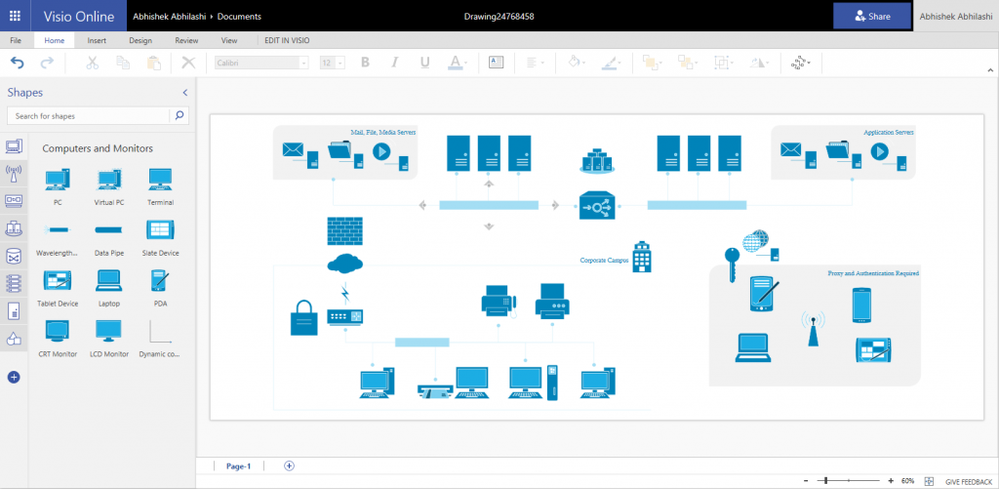
Task: Select the Laptop shape in stencil
Action: tap(109, 288)
